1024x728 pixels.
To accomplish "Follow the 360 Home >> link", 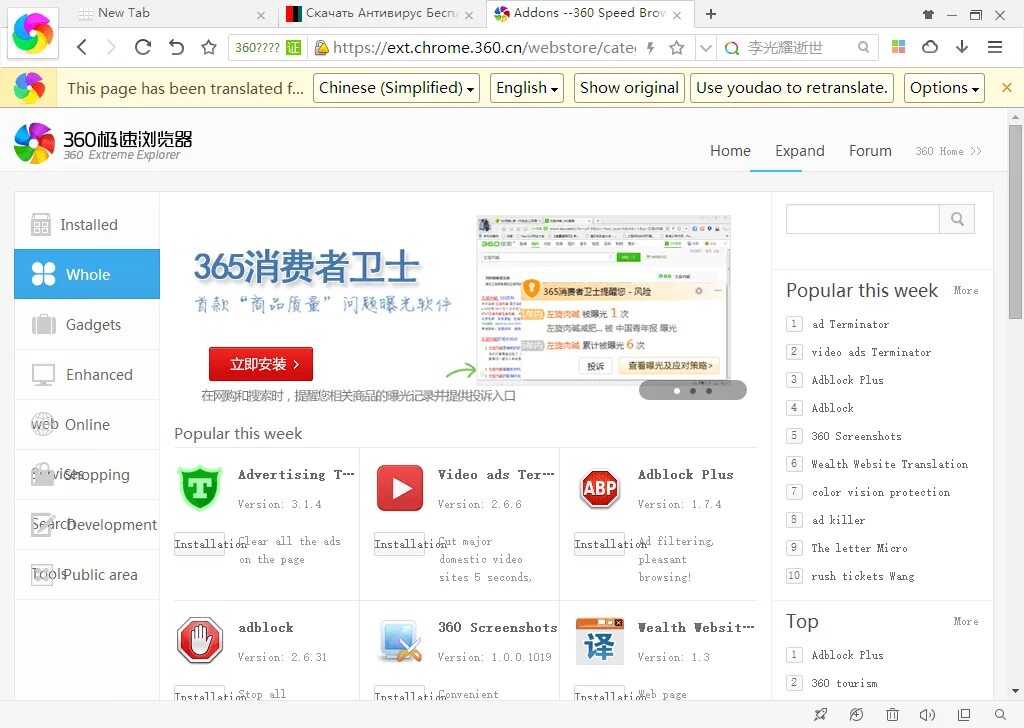I will click(948, 151).
